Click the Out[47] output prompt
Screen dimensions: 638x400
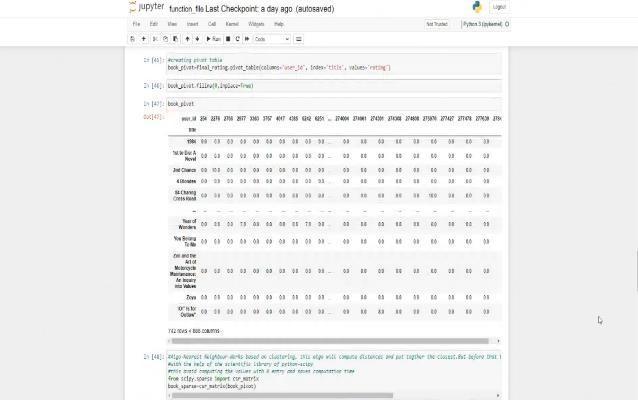point(153,117)
